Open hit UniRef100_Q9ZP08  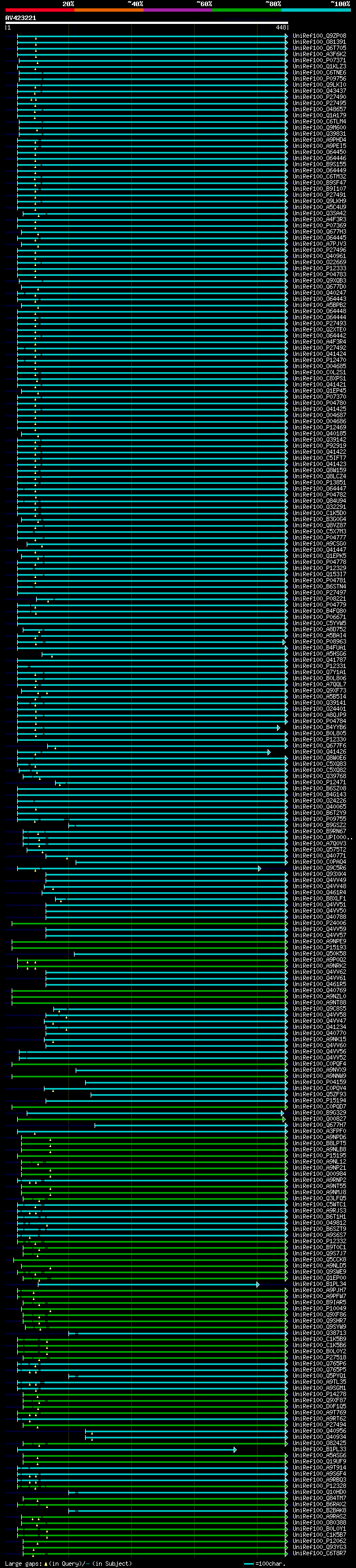coord(319,36)
